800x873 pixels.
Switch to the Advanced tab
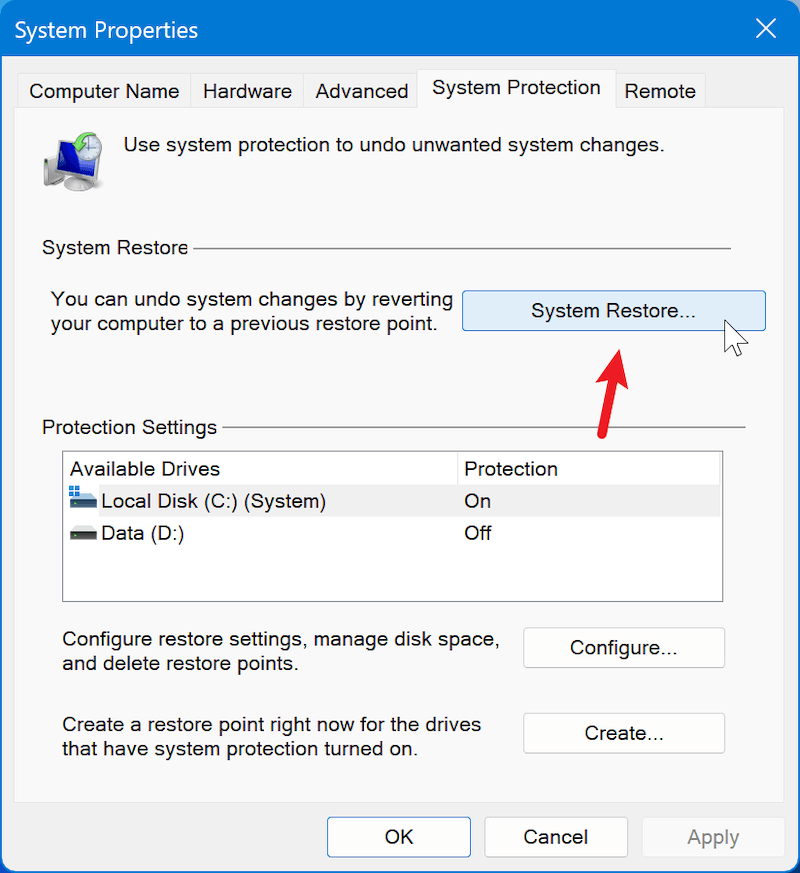click(360, 90)
